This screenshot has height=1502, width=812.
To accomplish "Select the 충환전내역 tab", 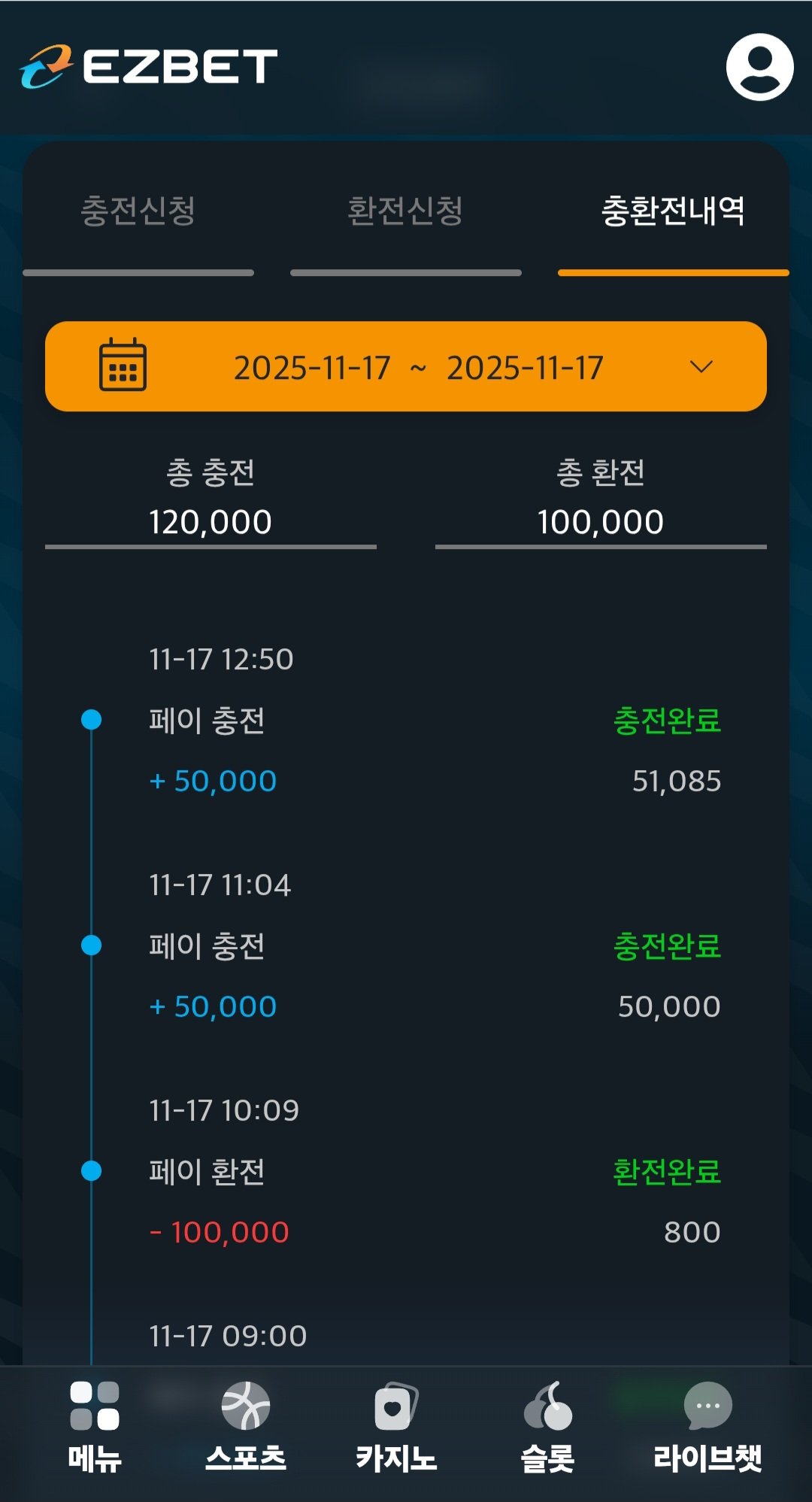I will (673, 211).
